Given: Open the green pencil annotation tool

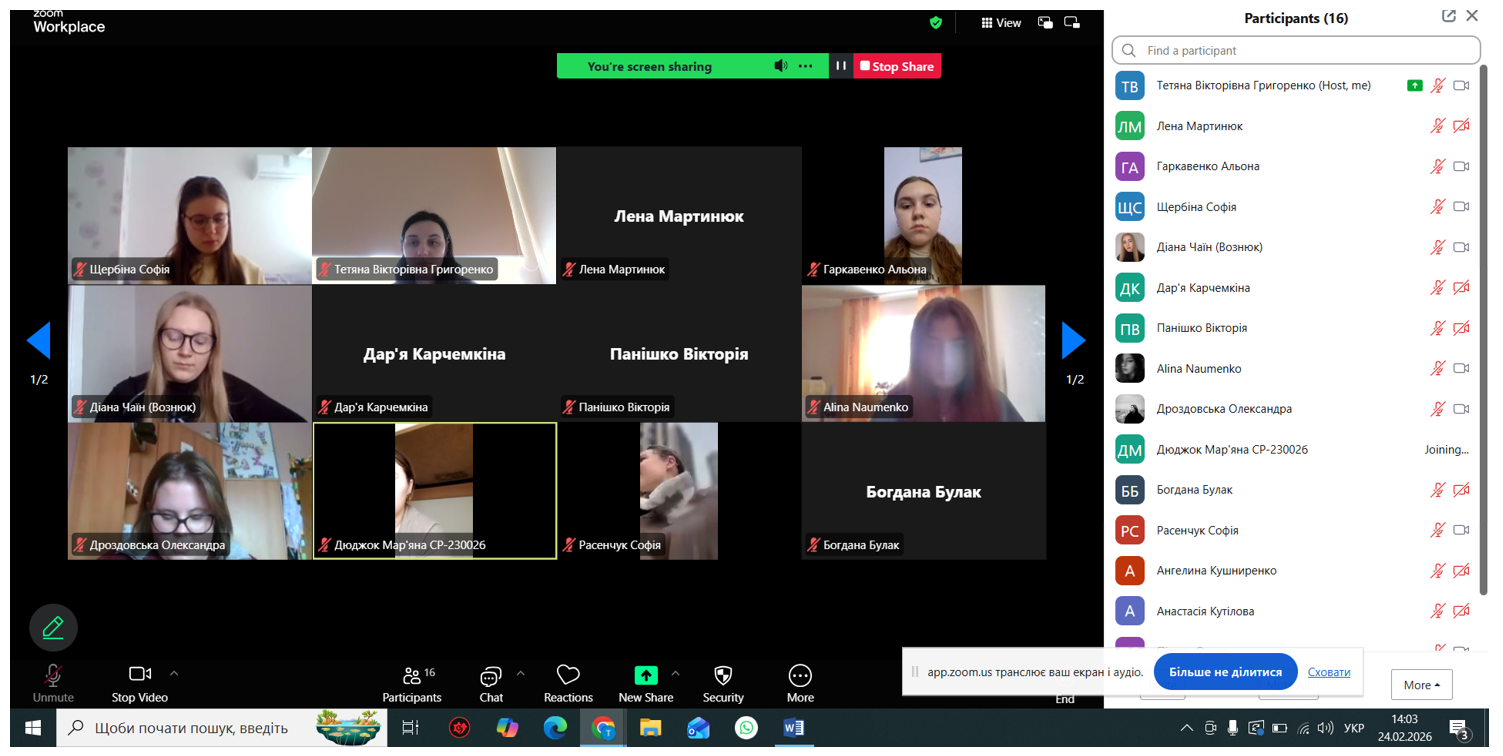Looking at the screenshot, I should point(53,628).
